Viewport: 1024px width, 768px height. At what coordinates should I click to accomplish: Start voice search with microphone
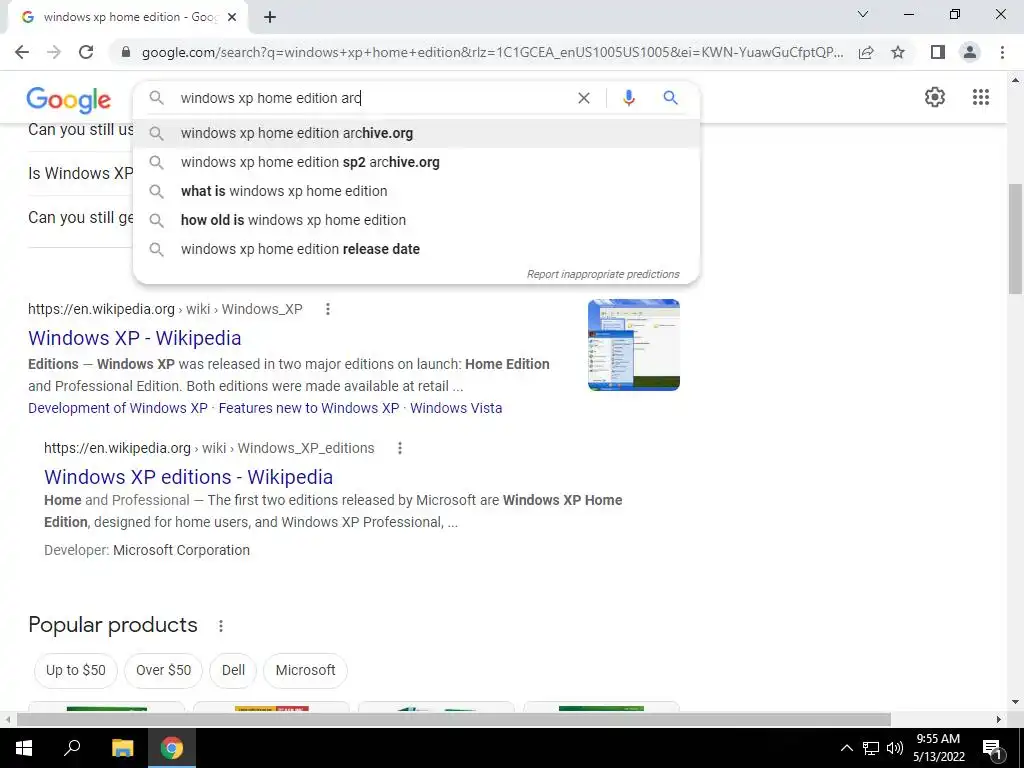628,98
